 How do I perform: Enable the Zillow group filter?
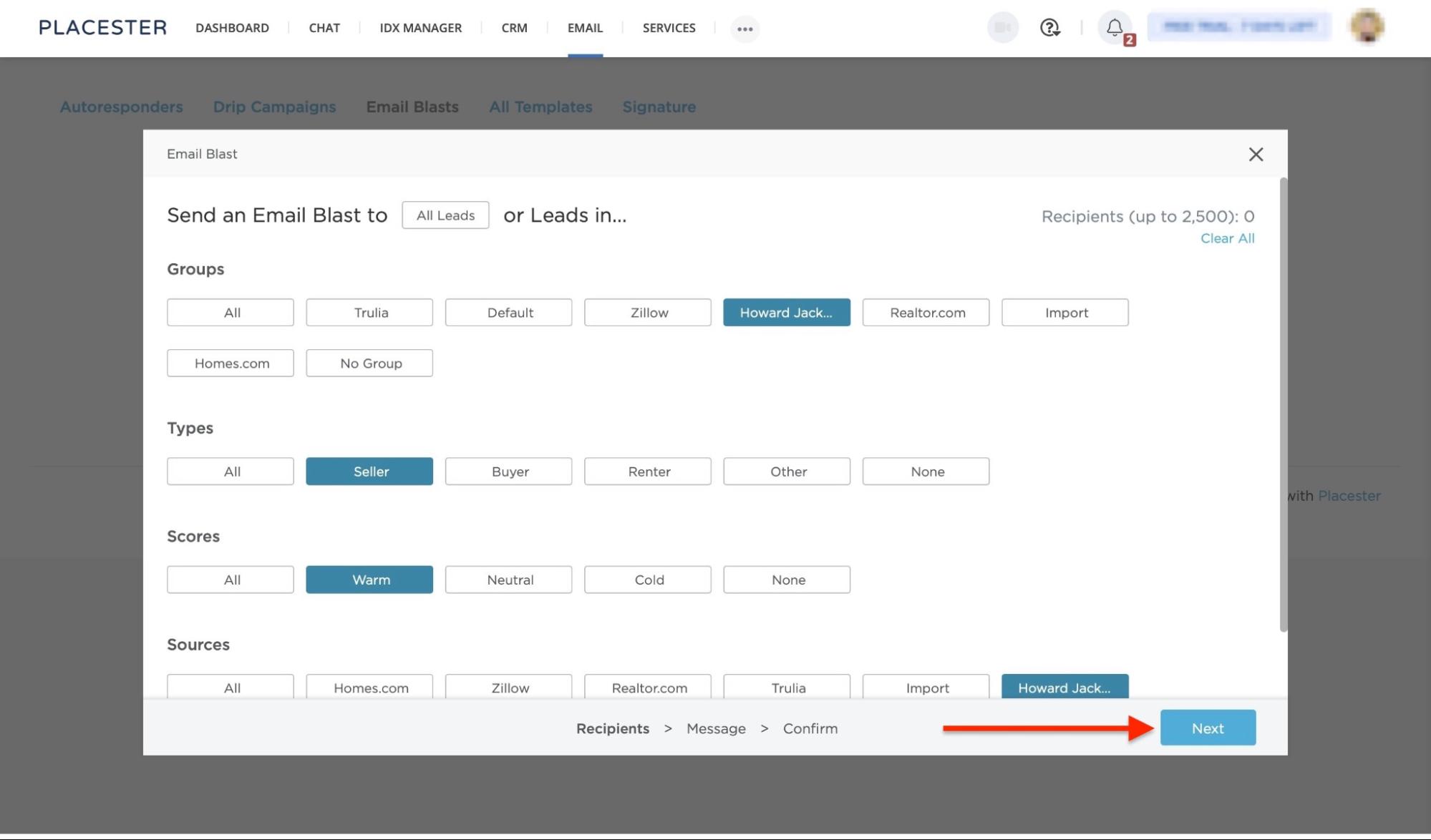pos(647,312)
